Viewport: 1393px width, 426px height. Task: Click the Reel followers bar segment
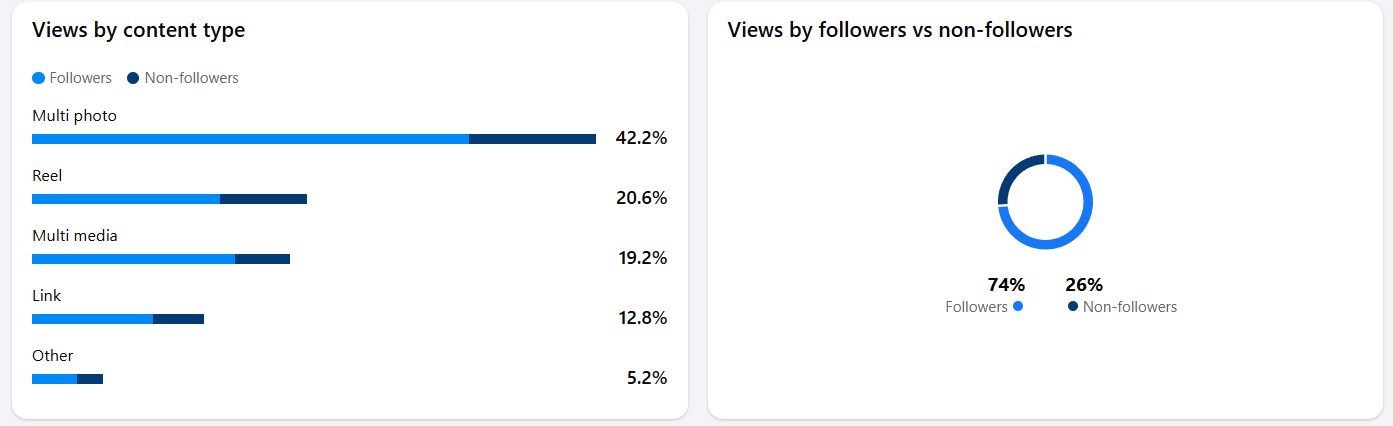[126, 199]
